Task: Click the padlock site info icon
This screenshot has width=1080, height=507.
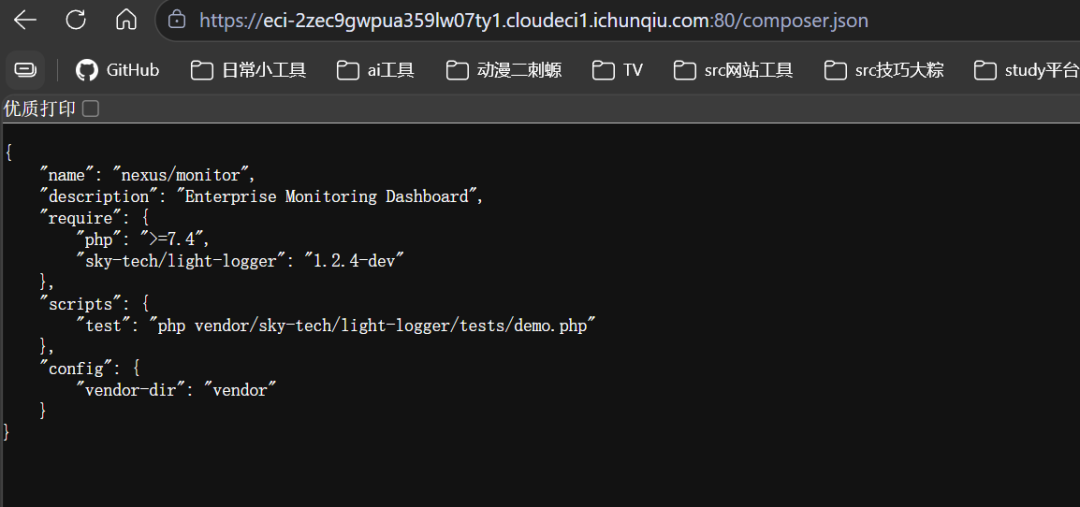Action: tap(177, 19)
